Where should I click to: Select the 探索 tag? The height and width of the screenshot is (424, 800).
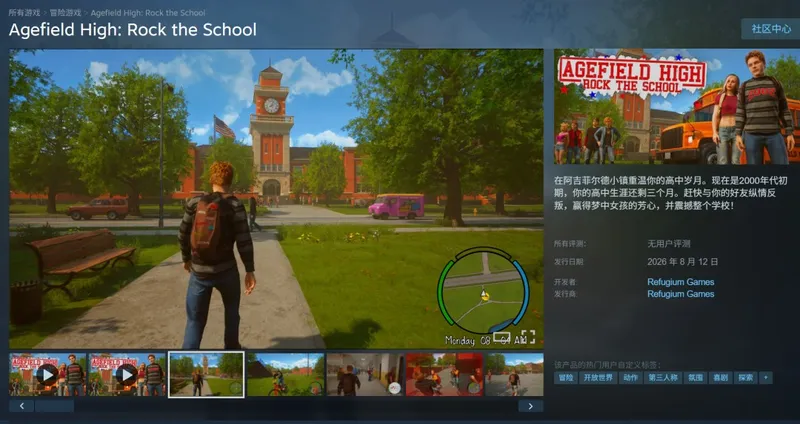coord(745,378)
